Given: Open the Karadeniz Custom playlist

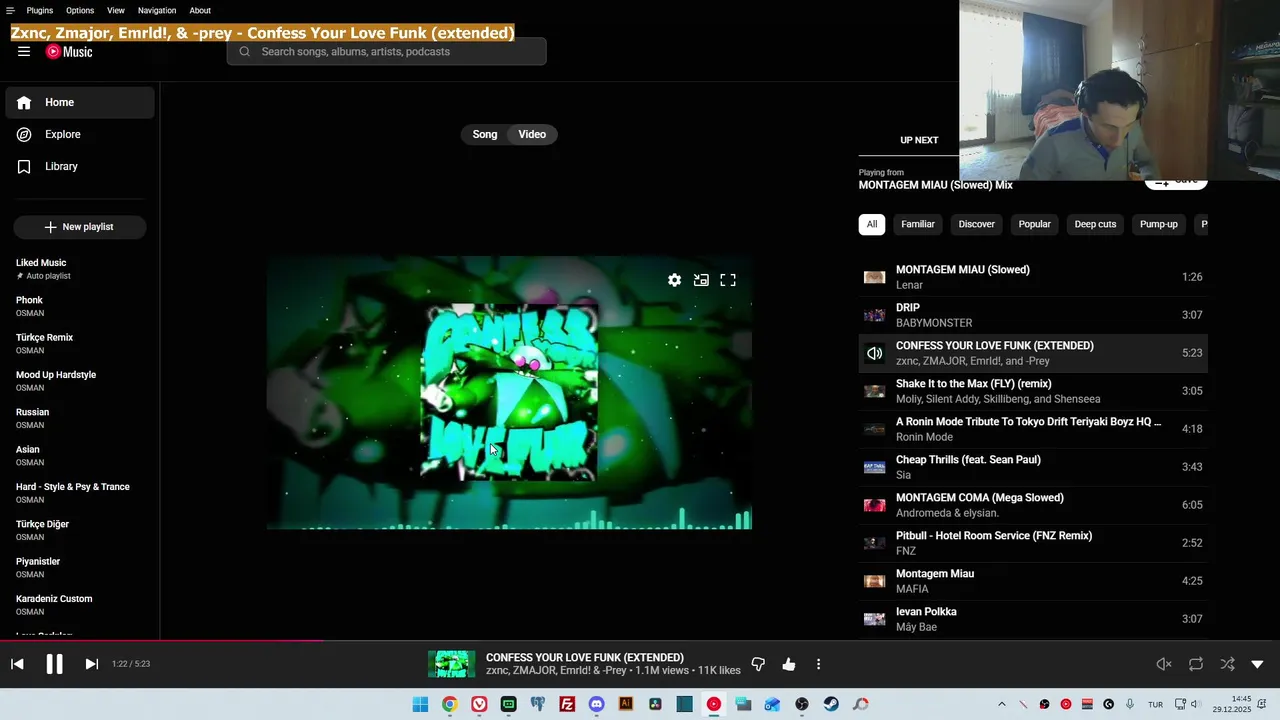Looking at the screenshot, I should coord(80,605).
